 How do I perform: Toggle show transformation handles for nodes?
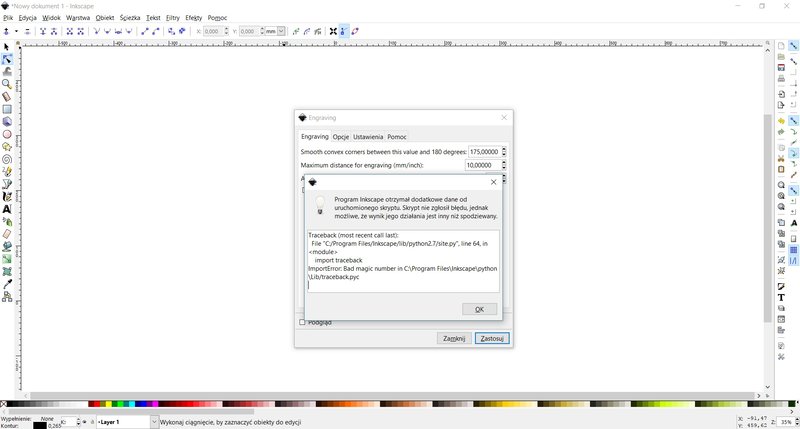point(333,31)
